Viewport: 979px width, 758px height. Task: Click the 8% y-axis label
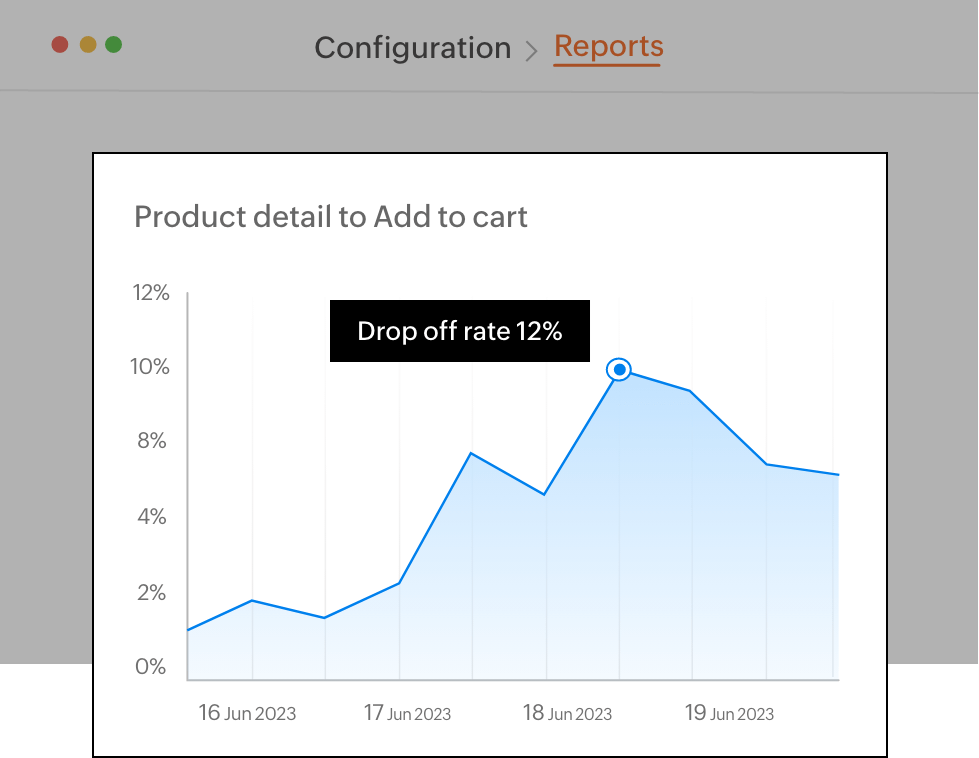[151, 442]
